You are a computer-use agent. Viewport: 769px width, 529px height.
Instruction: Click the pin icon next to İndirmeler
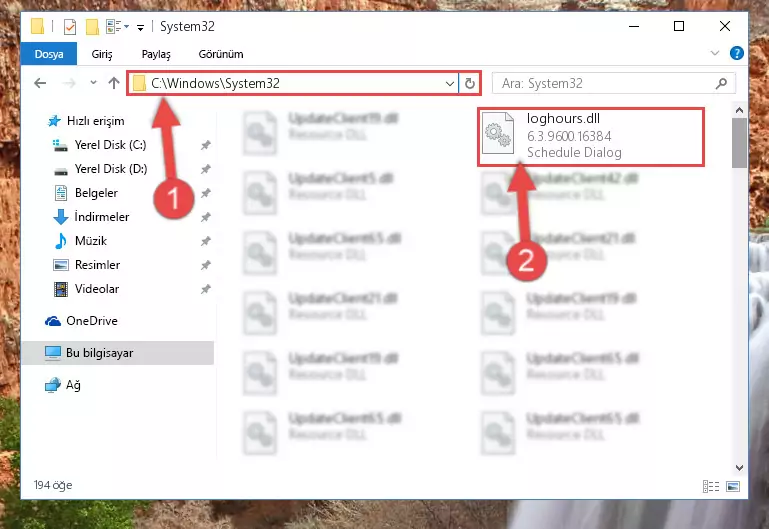[x=205, y=217]
